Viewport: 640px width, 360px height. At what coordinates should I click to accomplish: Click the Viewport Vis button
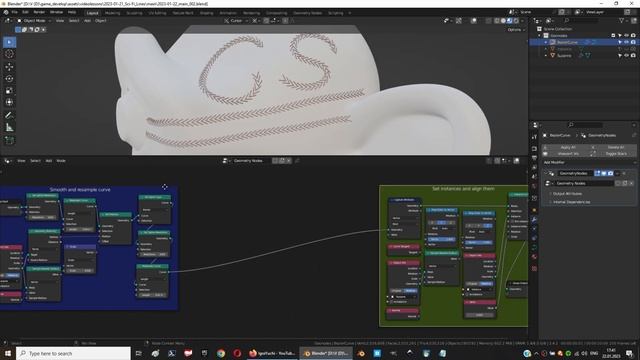click(568, 154)
